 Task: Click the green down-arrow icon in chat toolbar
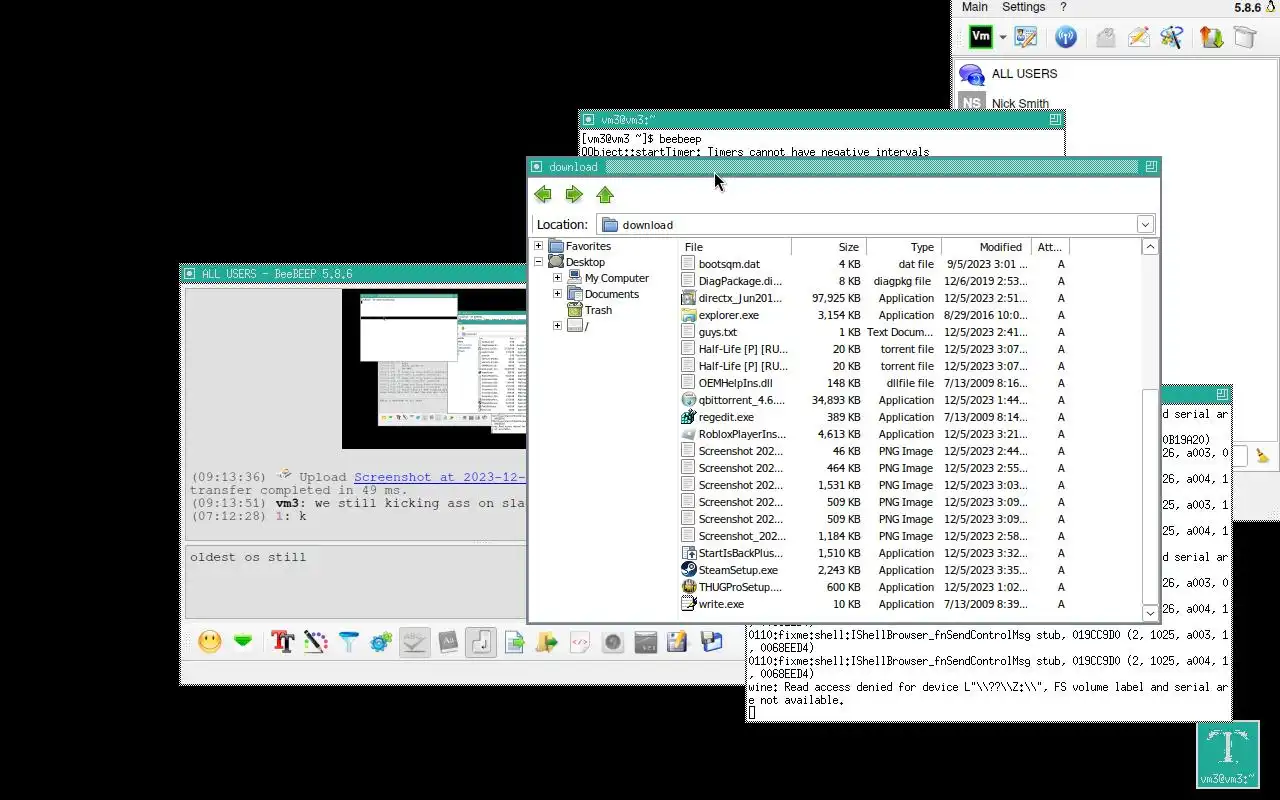pyautogui.click(x=243, y=642)
